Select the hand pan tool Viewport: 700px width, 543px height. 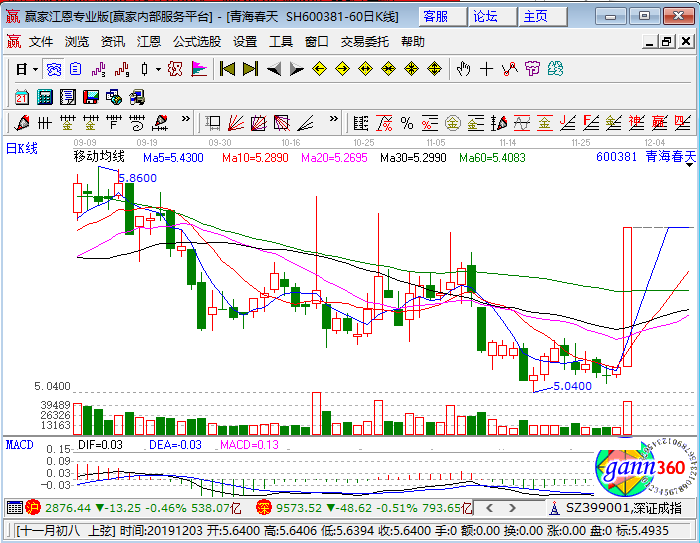[463, 69]
